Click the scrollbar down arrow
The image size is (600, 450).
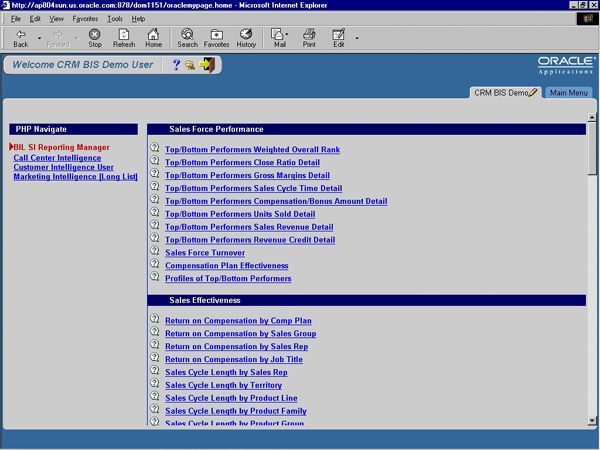(592, 421)
